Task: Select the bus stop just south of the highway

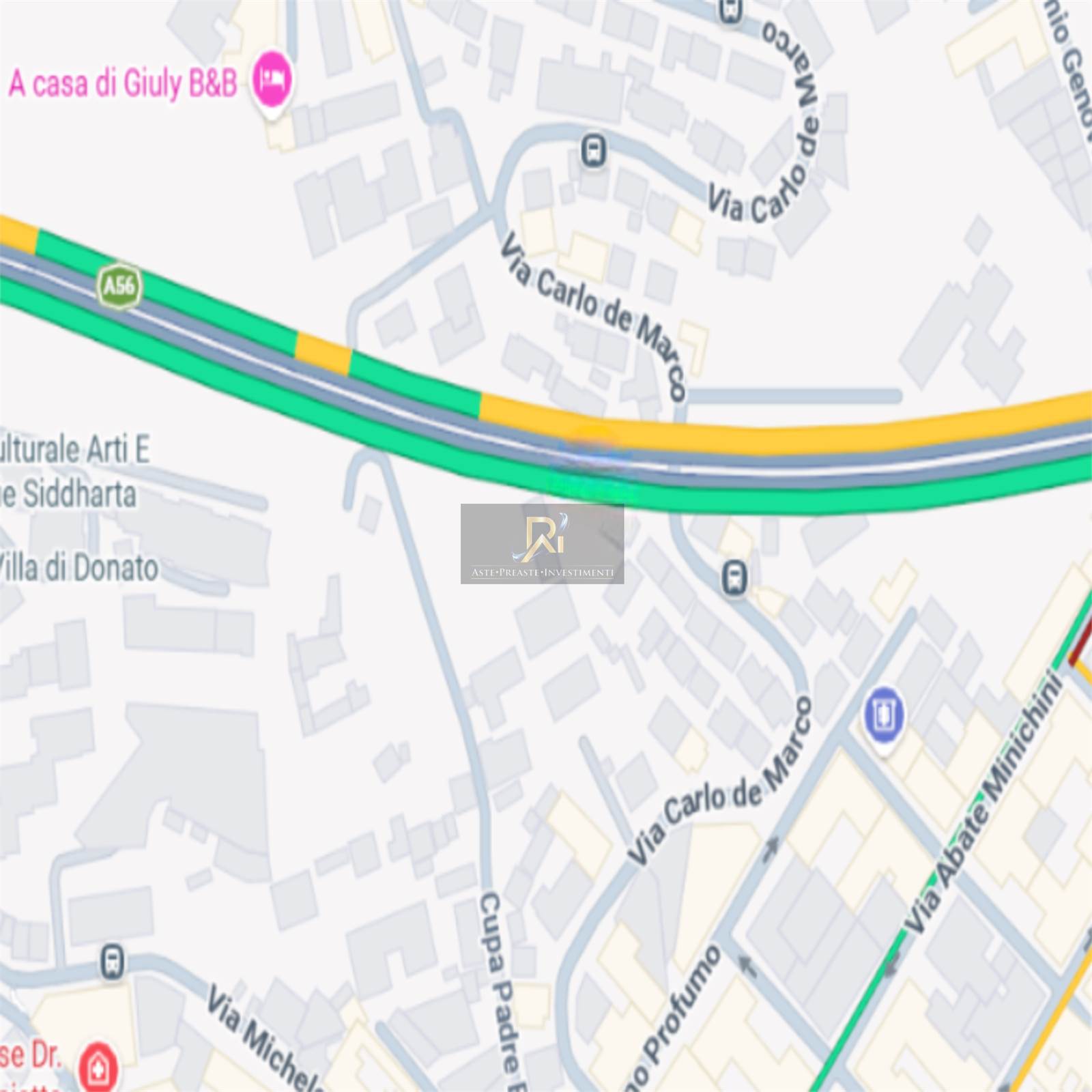Action: pyautogui.click(x=734, y=578)
